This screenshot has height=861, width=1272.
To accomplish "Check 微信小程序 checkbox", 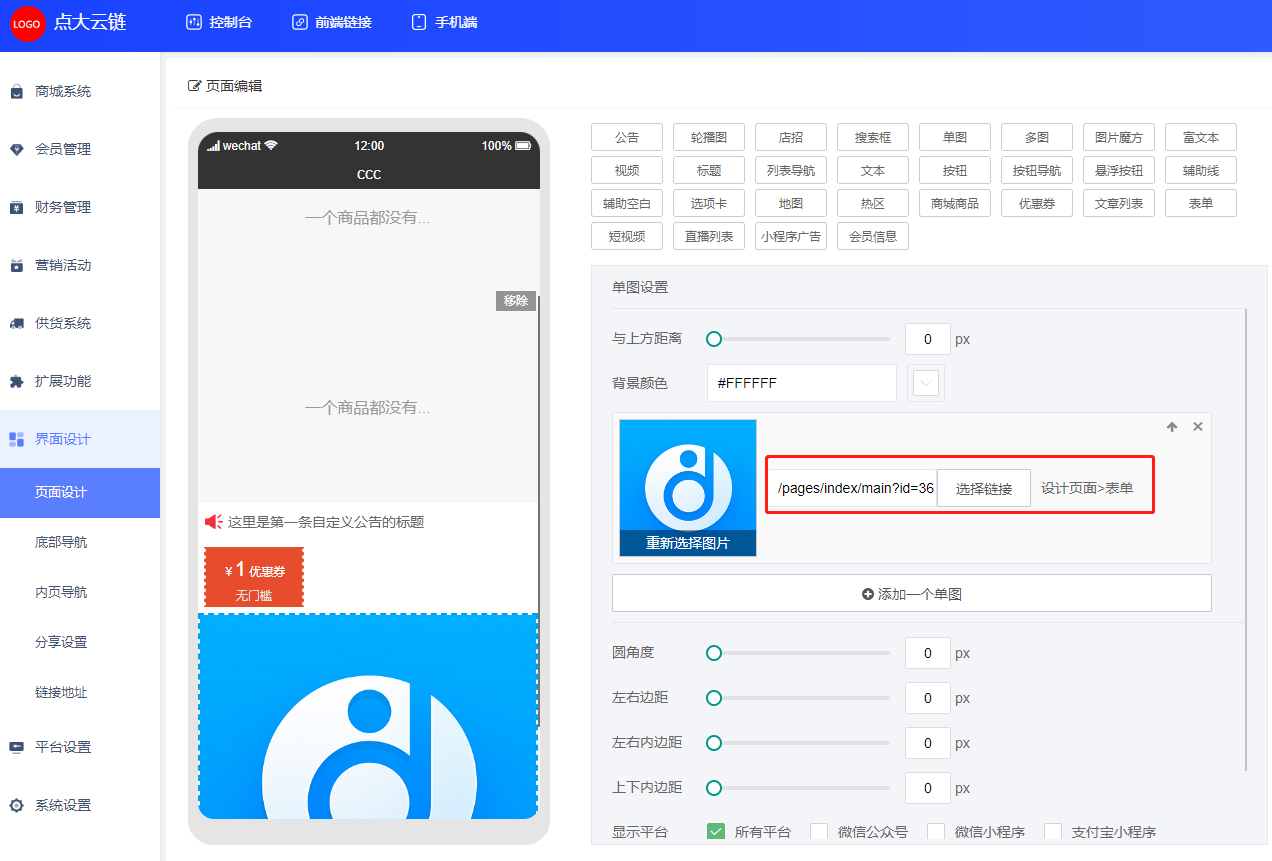I will pyautogui.click(x=936, y=832).
